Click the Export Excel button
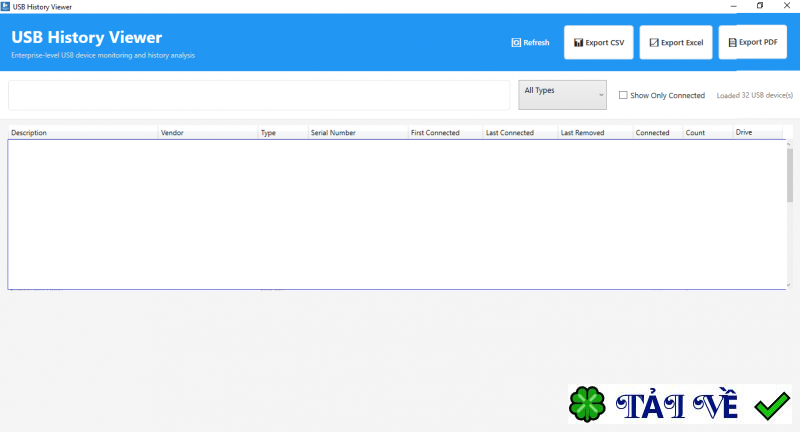The width and height of the screenshot is (800, 432). pyautogui.click(x=676, y=42)
